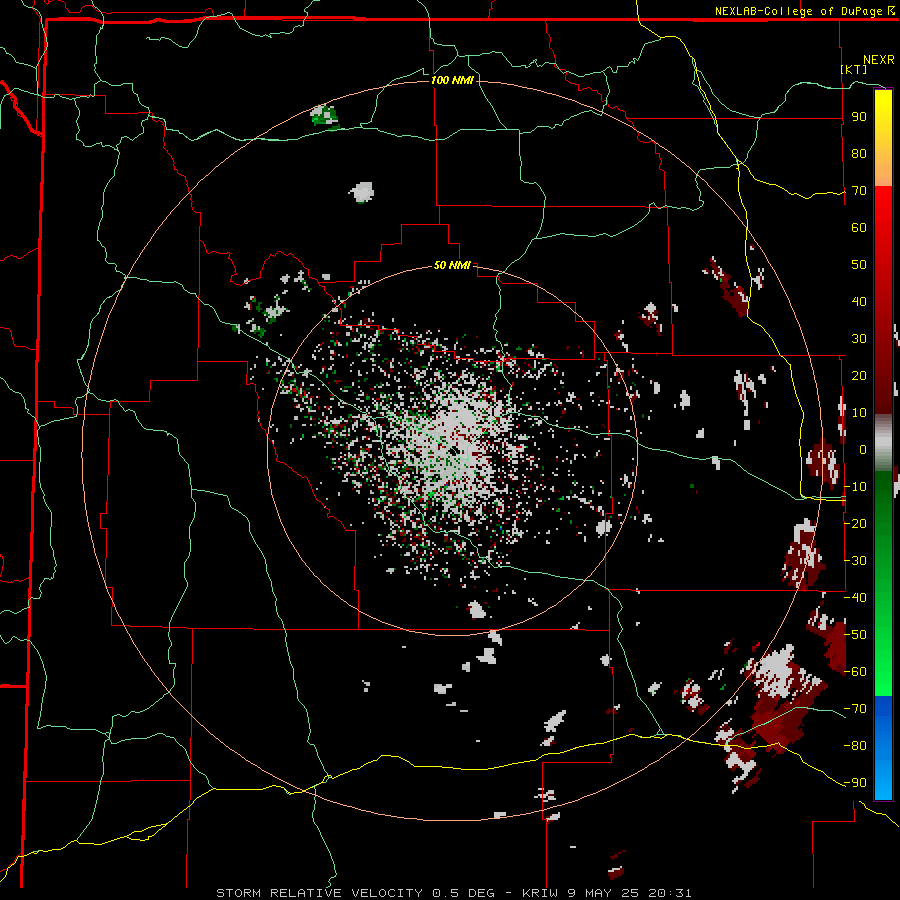Click the -10 value on velocity scale

(x=855, y=487)
